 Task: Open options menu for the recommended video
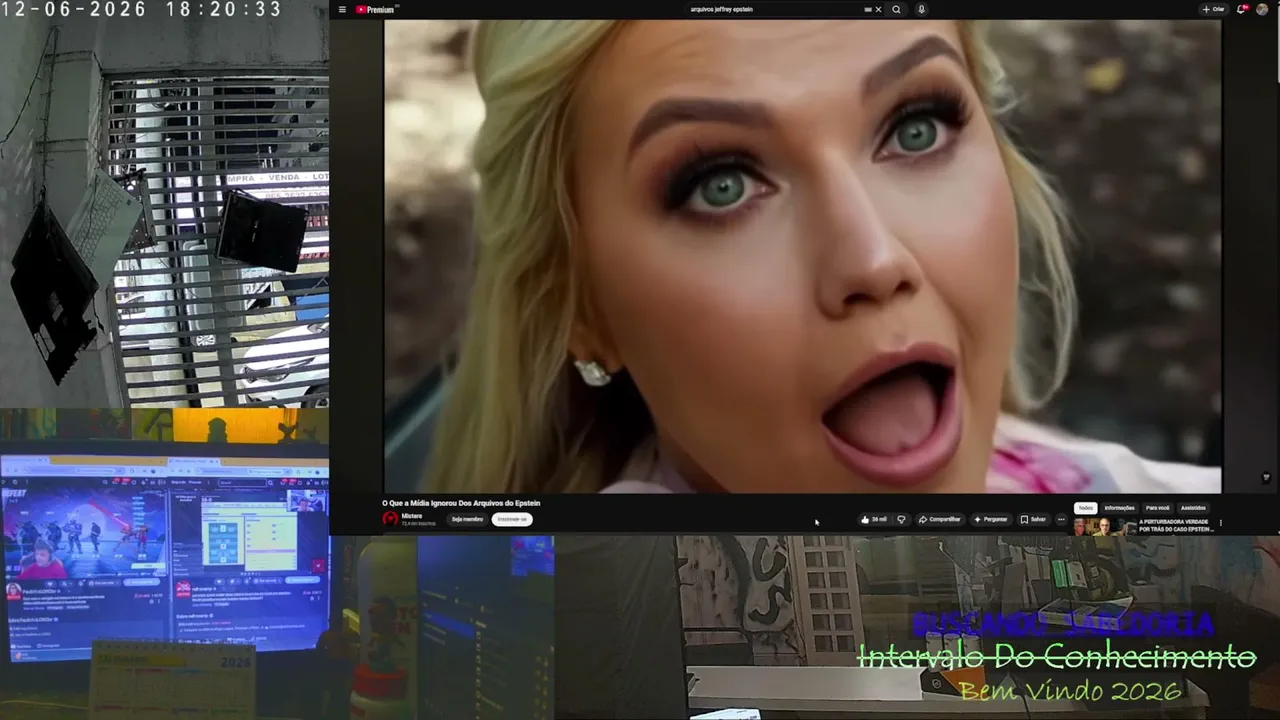pyautogui.click(x=1220, y=523)
